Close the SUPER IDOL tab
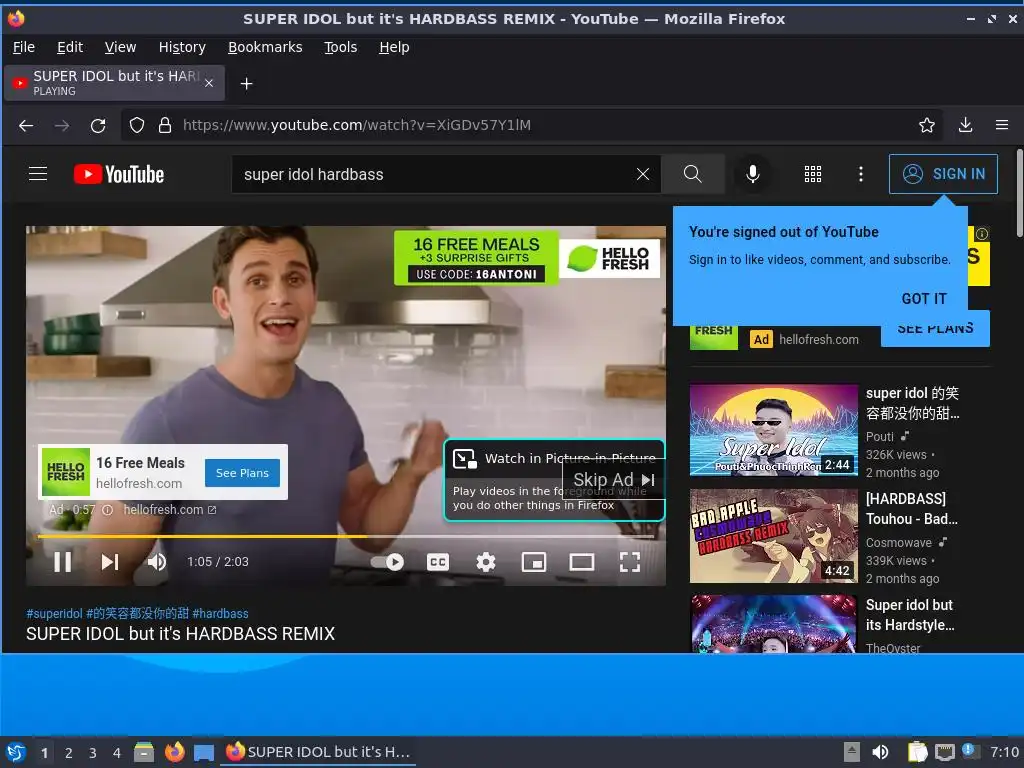 [x=209, y=83]
